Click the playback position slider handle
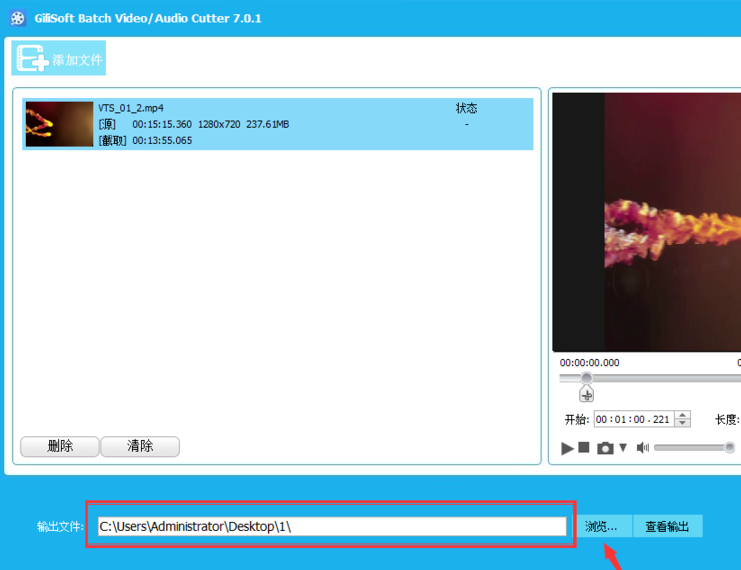This screenshot has height=570, width=741. 586,378
